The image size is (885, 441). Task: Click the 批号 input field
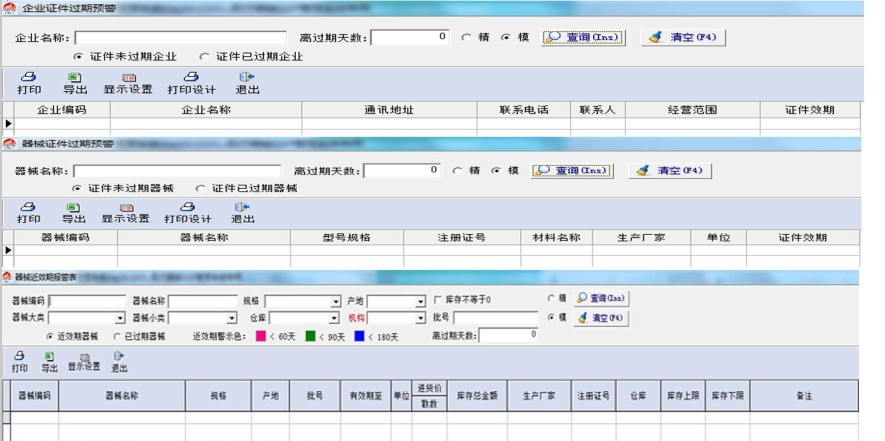(496, 318)
